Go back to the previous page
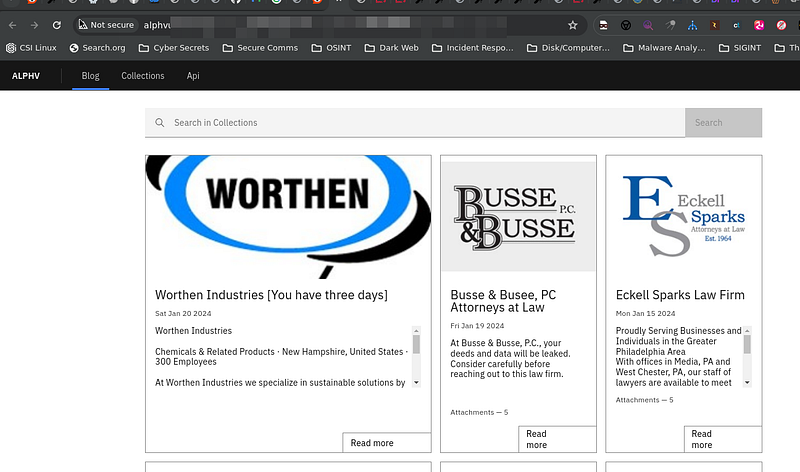Image resolution: width=800 pixels, height=472 pixels. [x=12, y=25]
